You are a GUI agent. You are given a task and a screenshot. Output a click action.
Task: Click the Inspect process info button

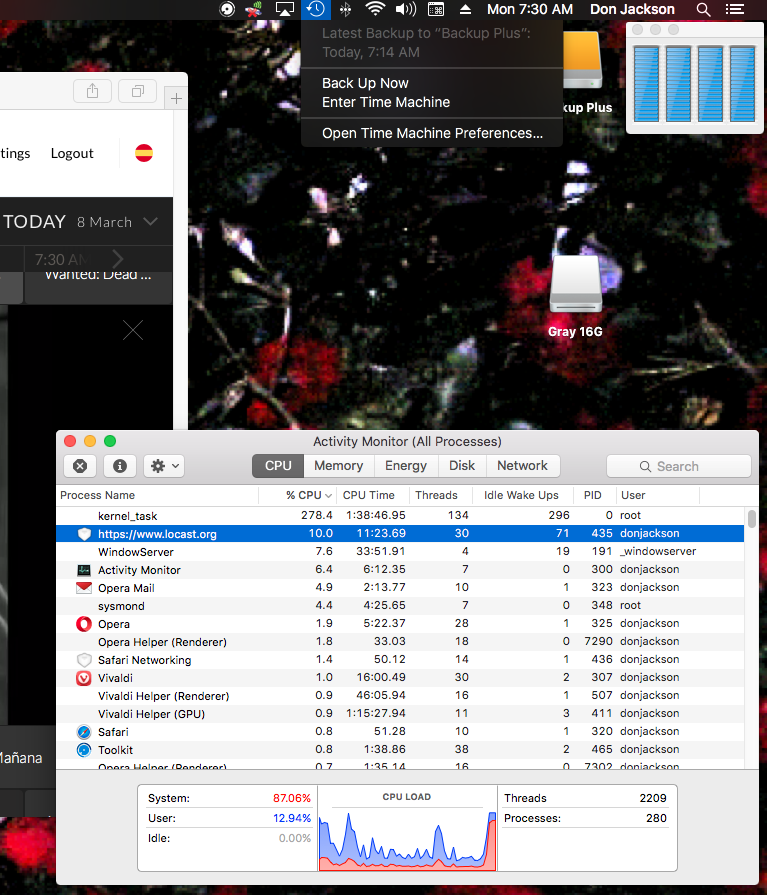tap(120, 466)
